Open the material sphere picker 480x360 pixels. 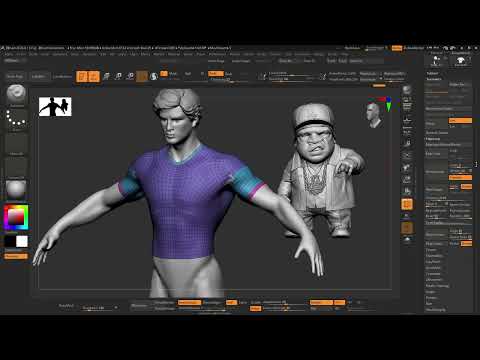[x=16, y=190]
